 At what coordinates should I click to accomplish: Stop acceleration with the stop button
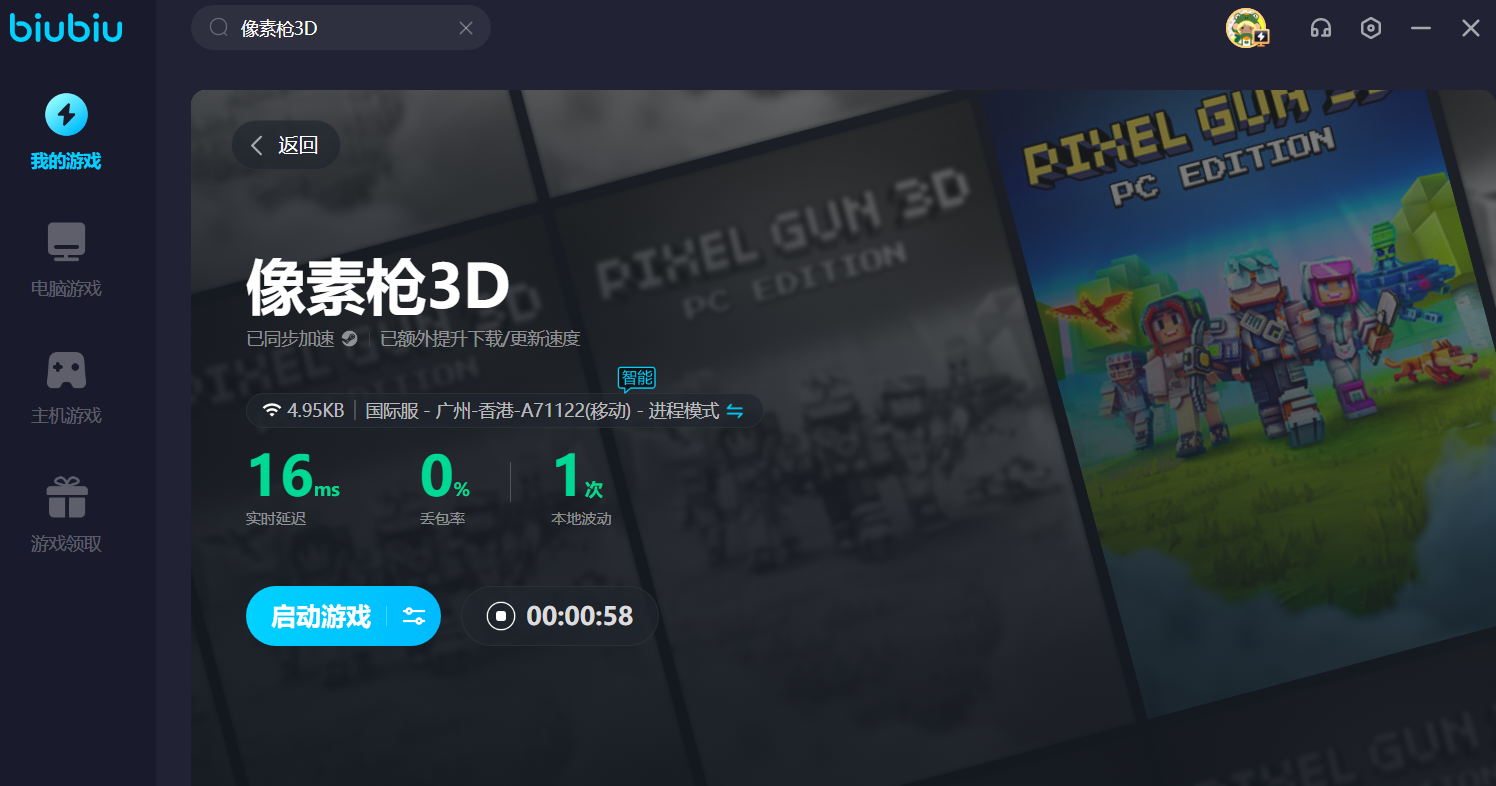click(x=501, y=616)
